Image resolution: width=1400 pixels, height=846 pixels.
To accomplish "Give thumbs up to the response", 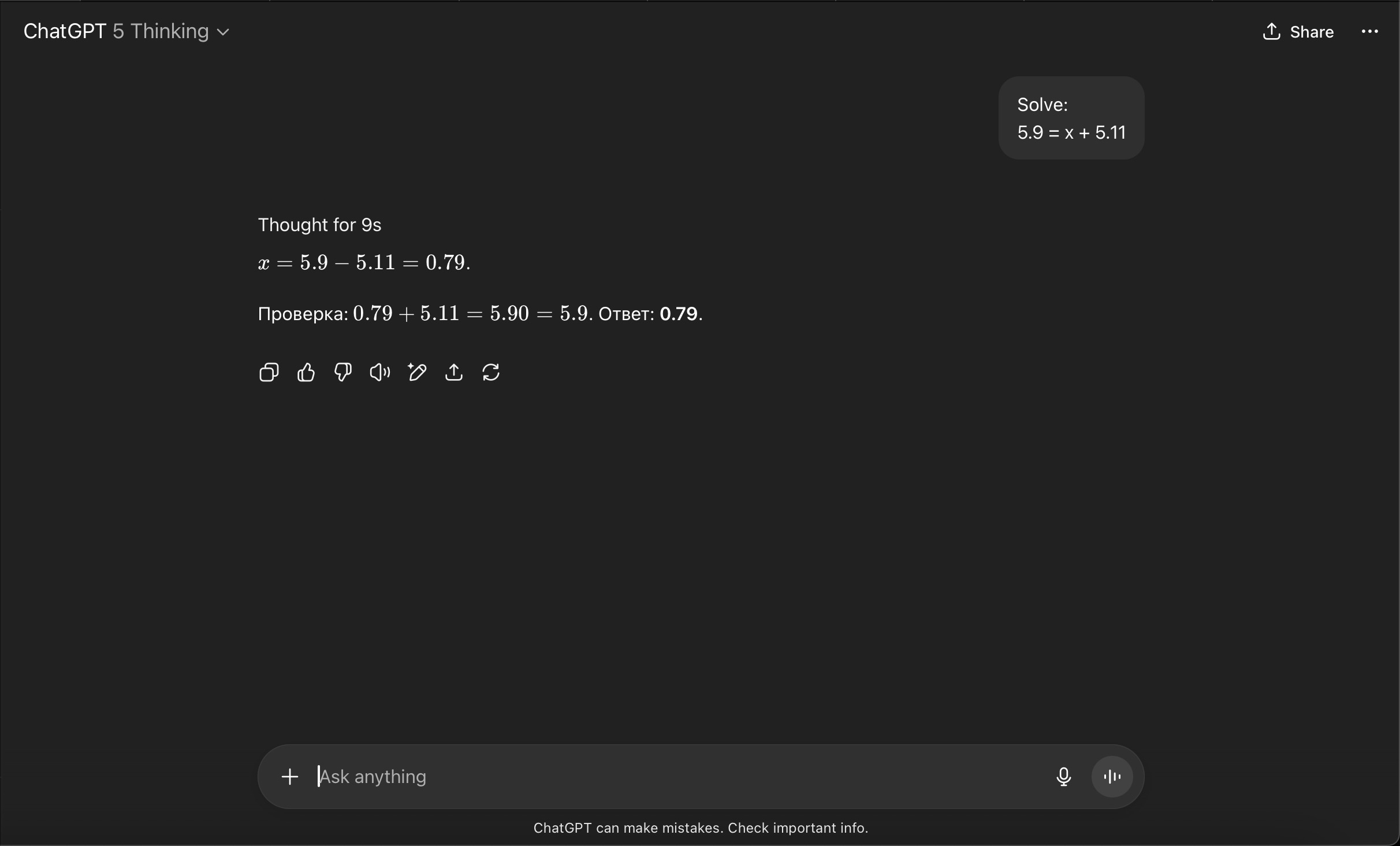I will click(306, 372).
